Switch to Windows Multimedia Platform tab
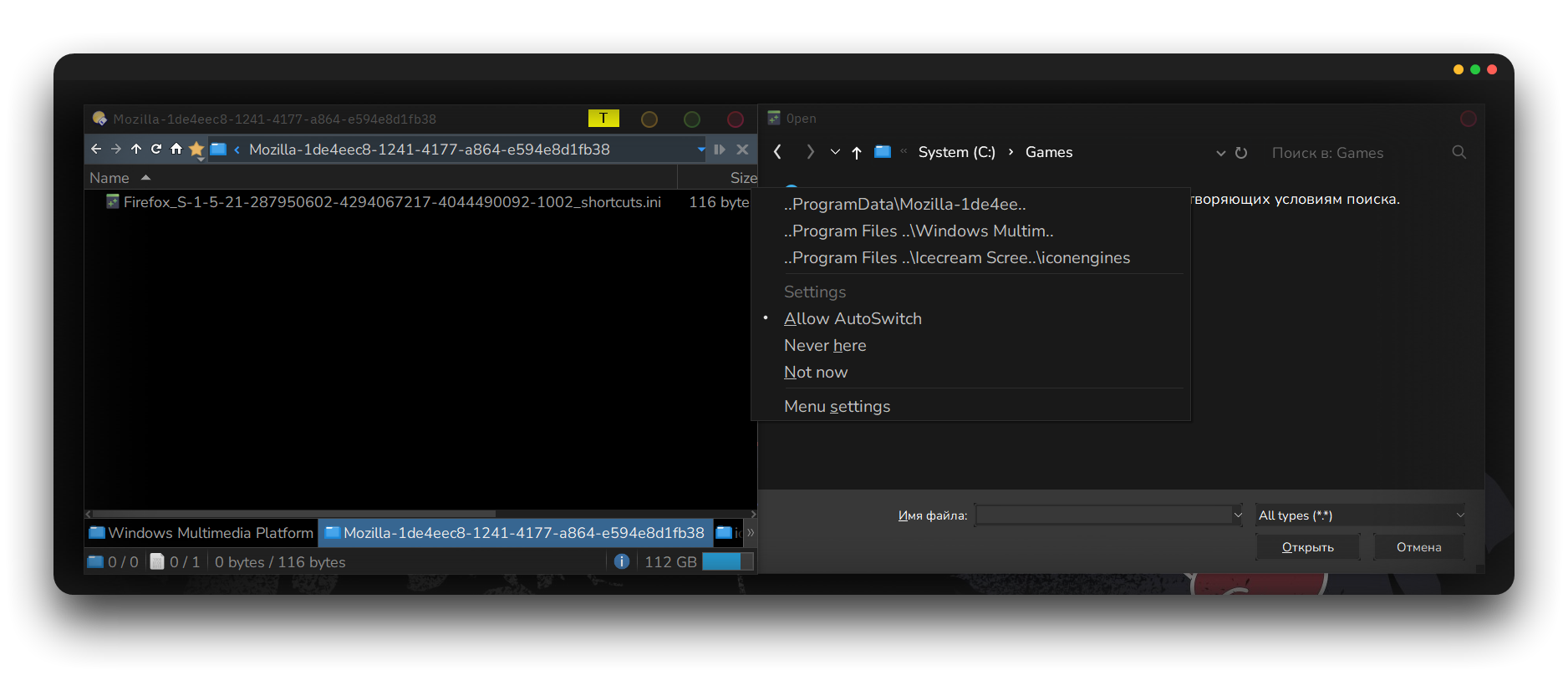The image size is (1568, 675). (201, 533)
